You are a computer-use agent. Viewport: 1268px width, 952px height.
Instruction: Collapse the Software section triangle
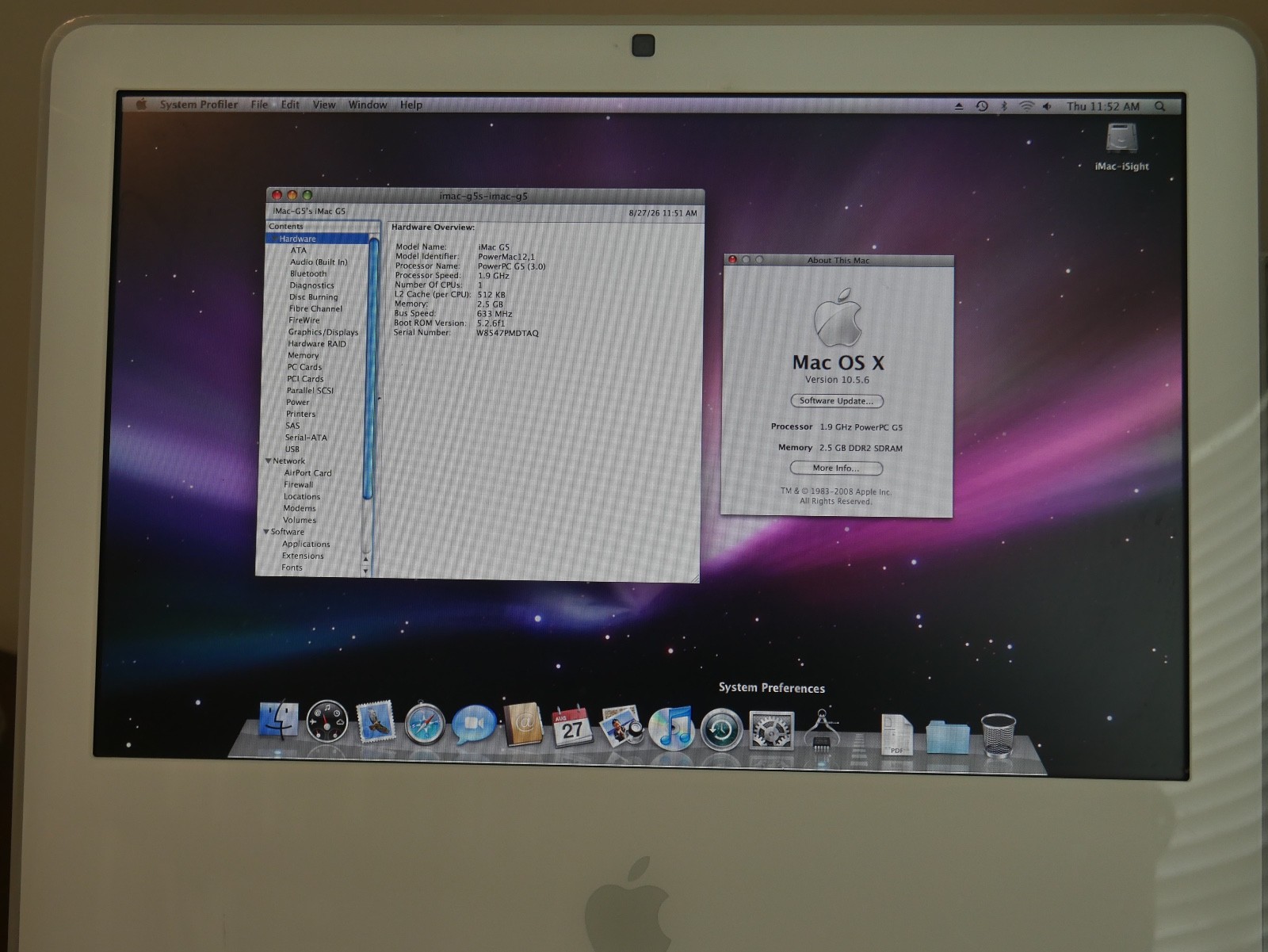point(265,532)
